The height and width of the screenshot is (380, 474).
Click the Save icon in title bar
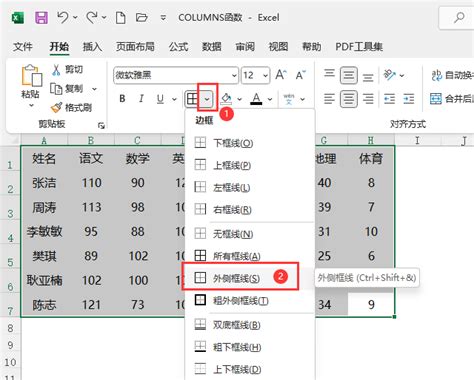41,18
